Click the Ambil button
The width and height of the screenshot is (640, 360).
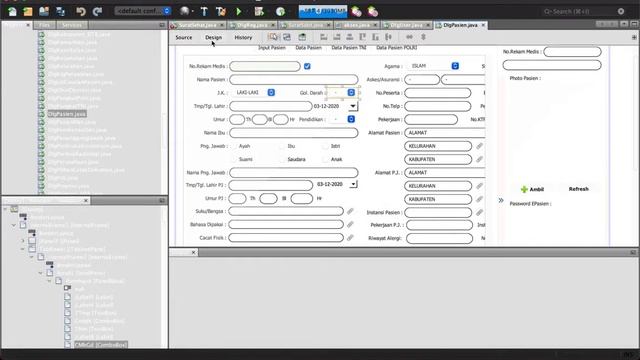click(533, 189)
